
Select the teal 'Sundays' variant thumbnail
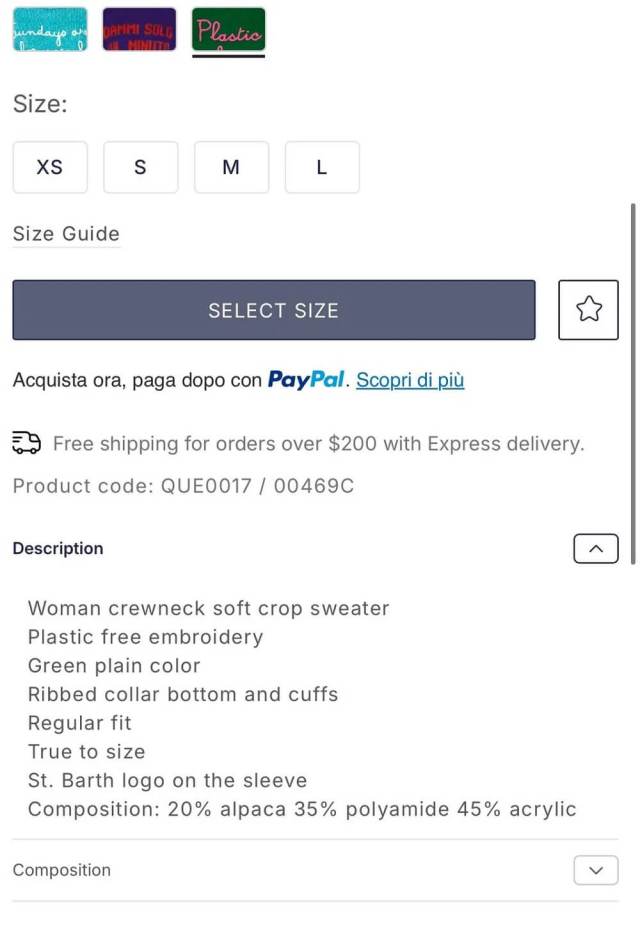(49, 30)
